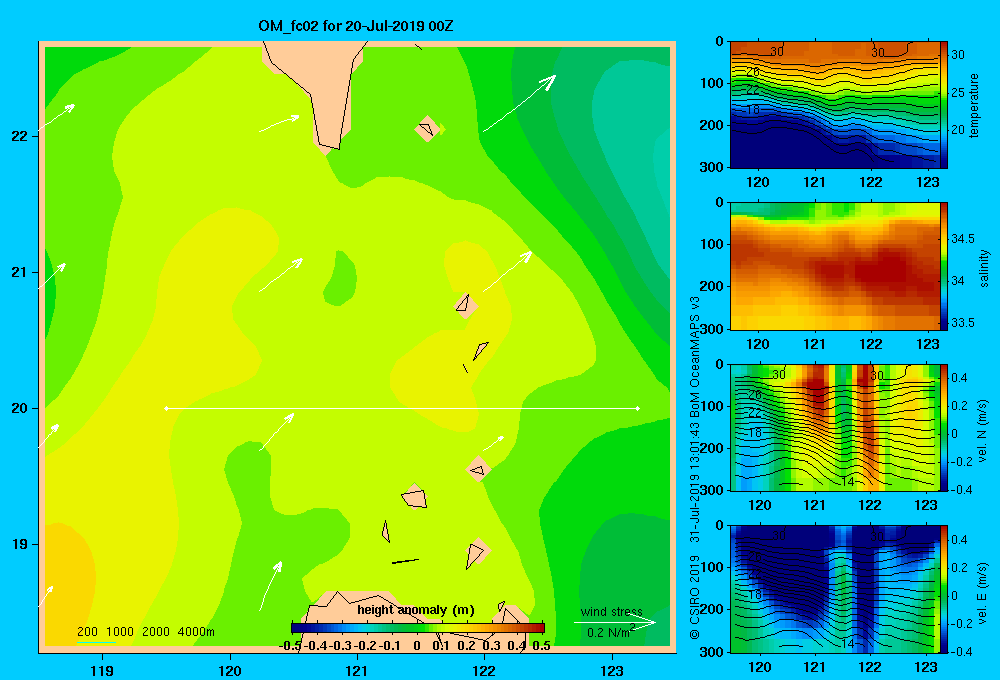Click the 'vel. N (m/s)' label
Screen dimensions: 1000x680
982,431
